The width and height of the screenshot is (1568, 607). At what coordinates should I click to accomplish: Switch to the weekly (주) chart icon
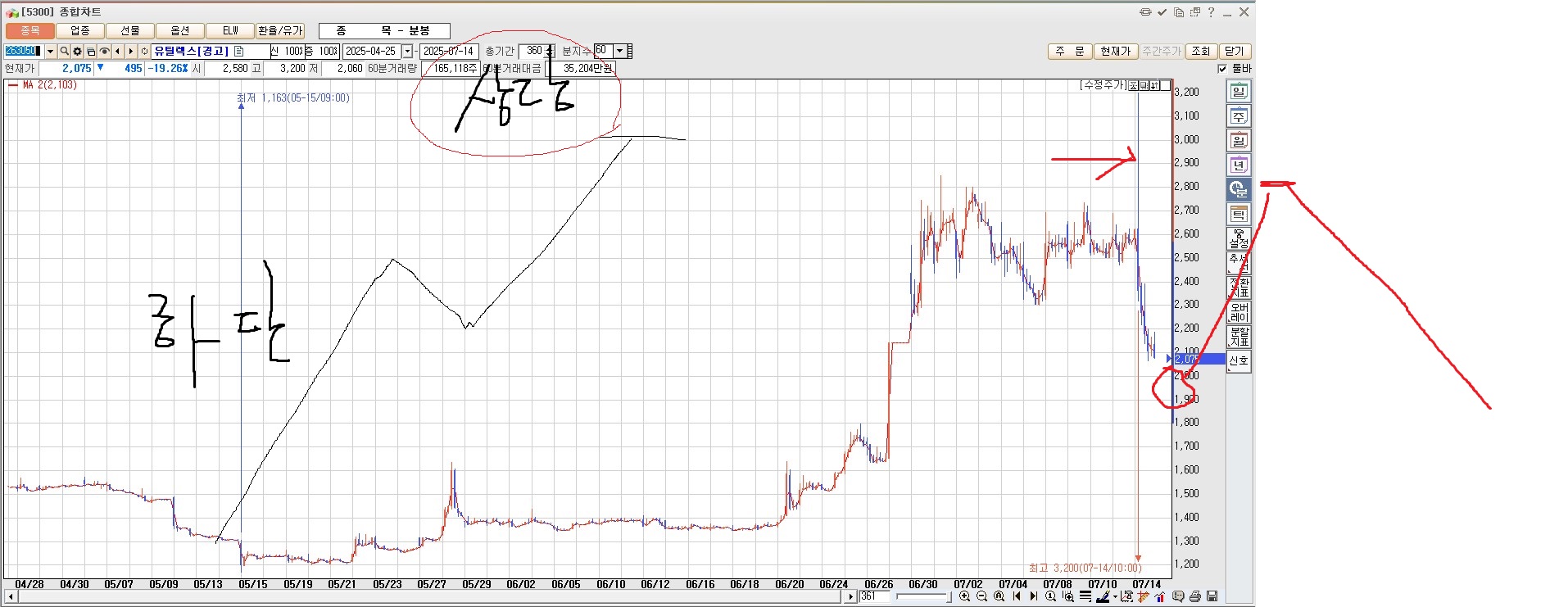pos(1238,116)
